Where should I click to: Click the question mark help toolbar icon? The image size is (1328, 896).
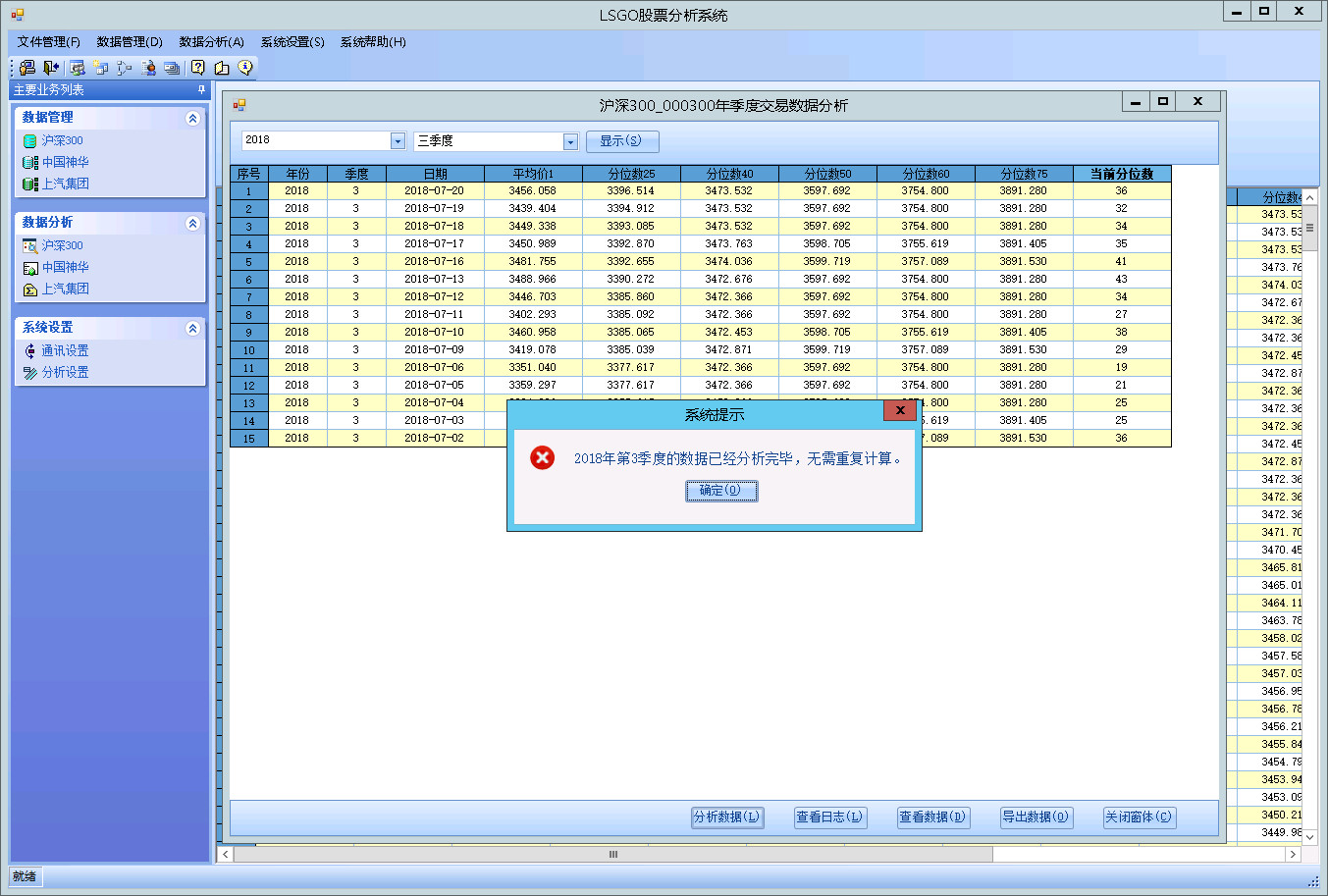(198, 68)
